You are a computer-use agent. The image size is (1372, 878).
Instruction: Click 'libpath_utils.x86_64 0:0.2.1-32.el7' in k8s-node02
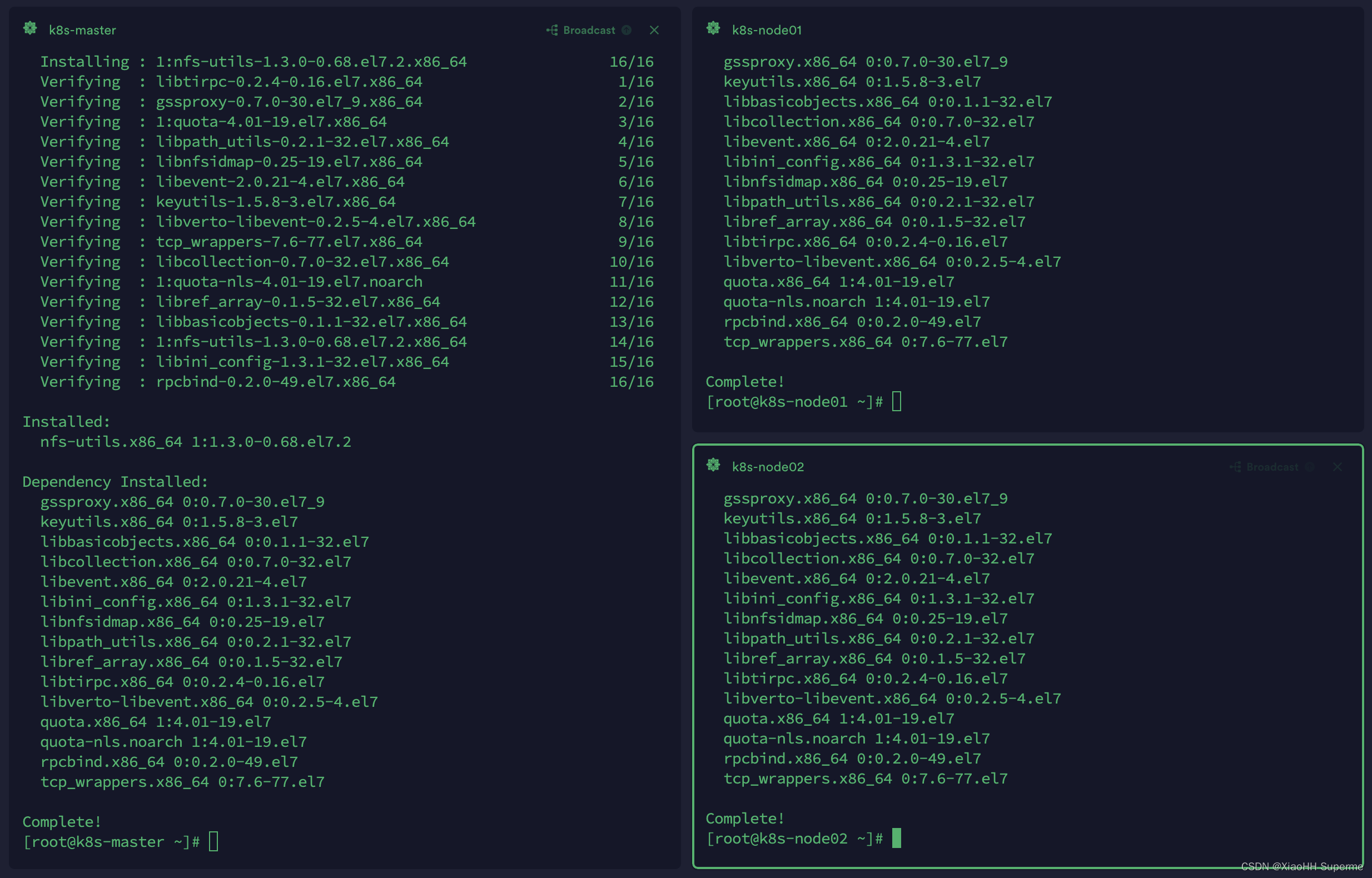(x=879, y=638)
